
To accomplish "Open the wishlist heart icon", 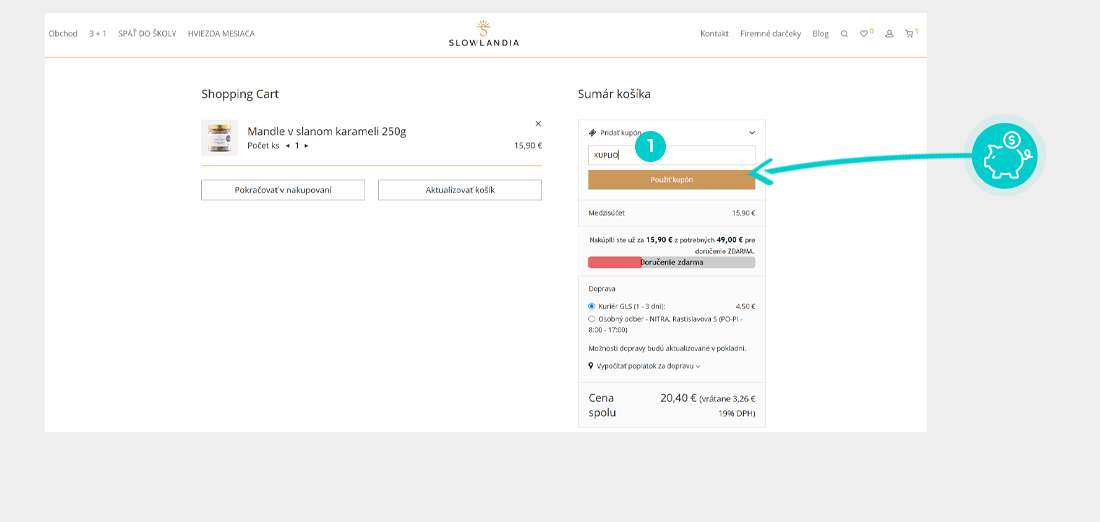I will [865, 34].
